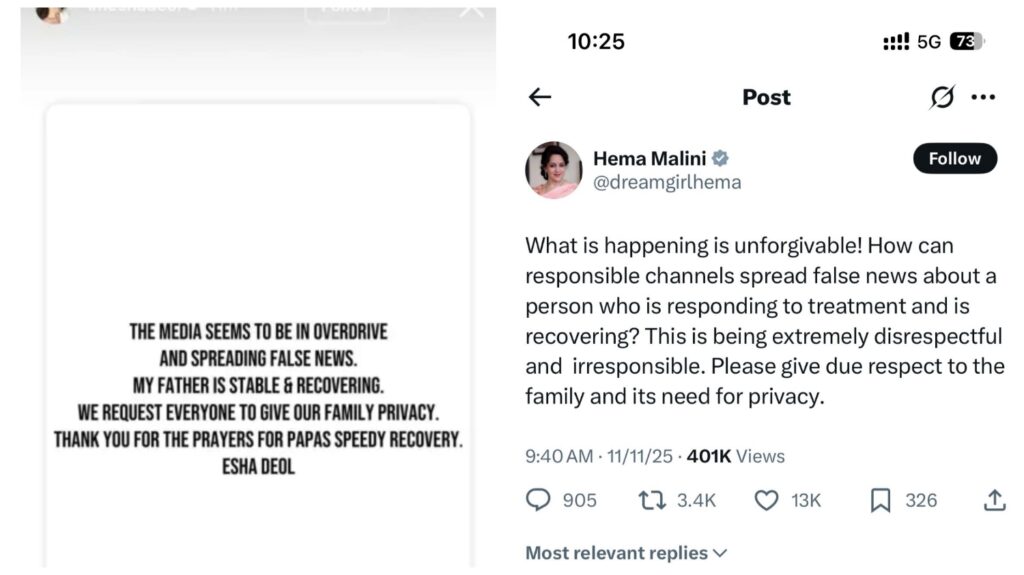Tap the 401K Views count
Screen dimensions: 1024x575
tap(736, 456)
